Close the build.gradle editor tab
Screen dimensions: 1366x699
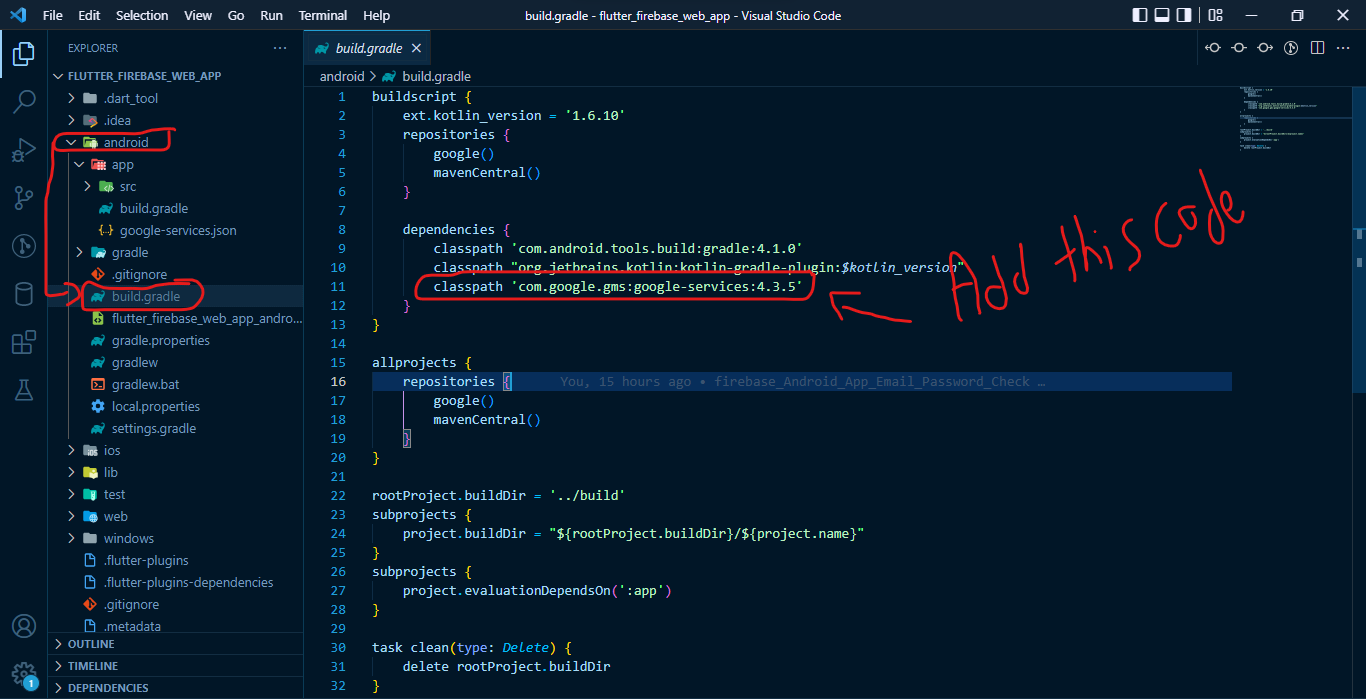416,48
